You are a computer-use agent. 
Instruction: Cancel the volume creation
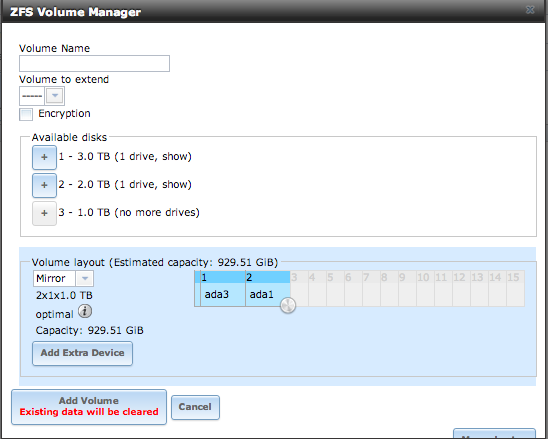195,407
